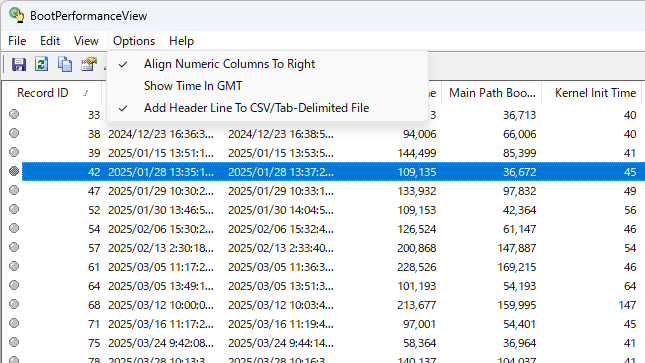
Task: Click the row icon for selected record 42
Action: pyautogui.click(x=14, y=171)
